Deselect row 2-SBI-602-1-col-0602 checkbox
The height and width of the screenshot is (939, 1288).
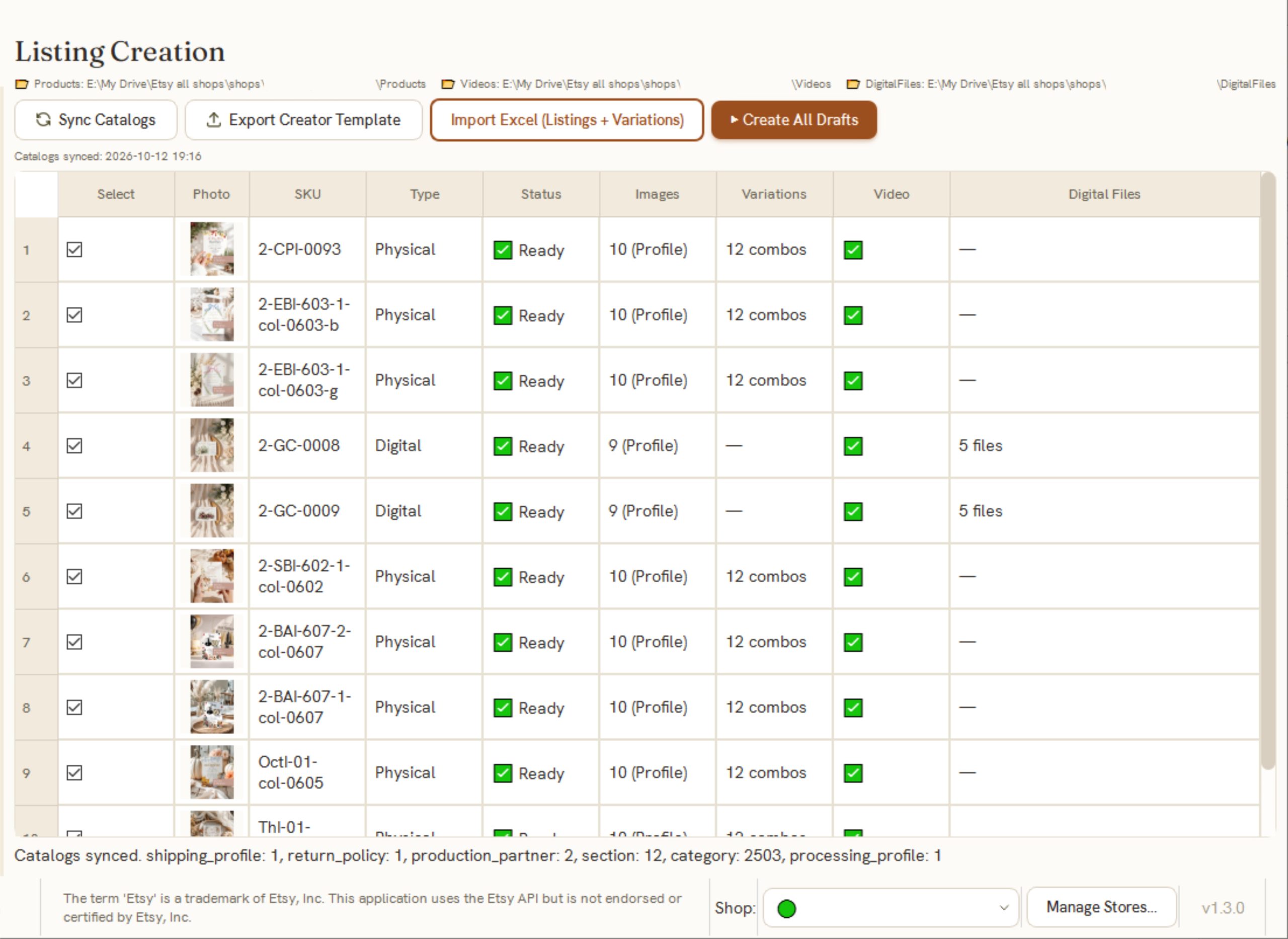tap(74, 576)
